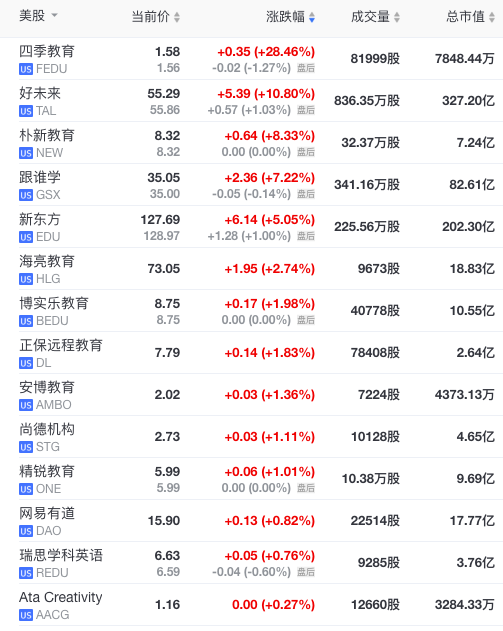The height and width of the screenshot is (631, 503).
Task: Click the US badge next to FEDU
Action: 26,69
